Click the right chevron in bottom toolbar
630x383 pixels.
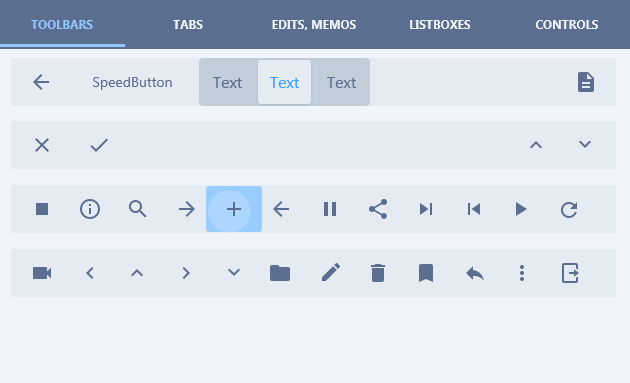pyautogui.click(x=186, y=273)
